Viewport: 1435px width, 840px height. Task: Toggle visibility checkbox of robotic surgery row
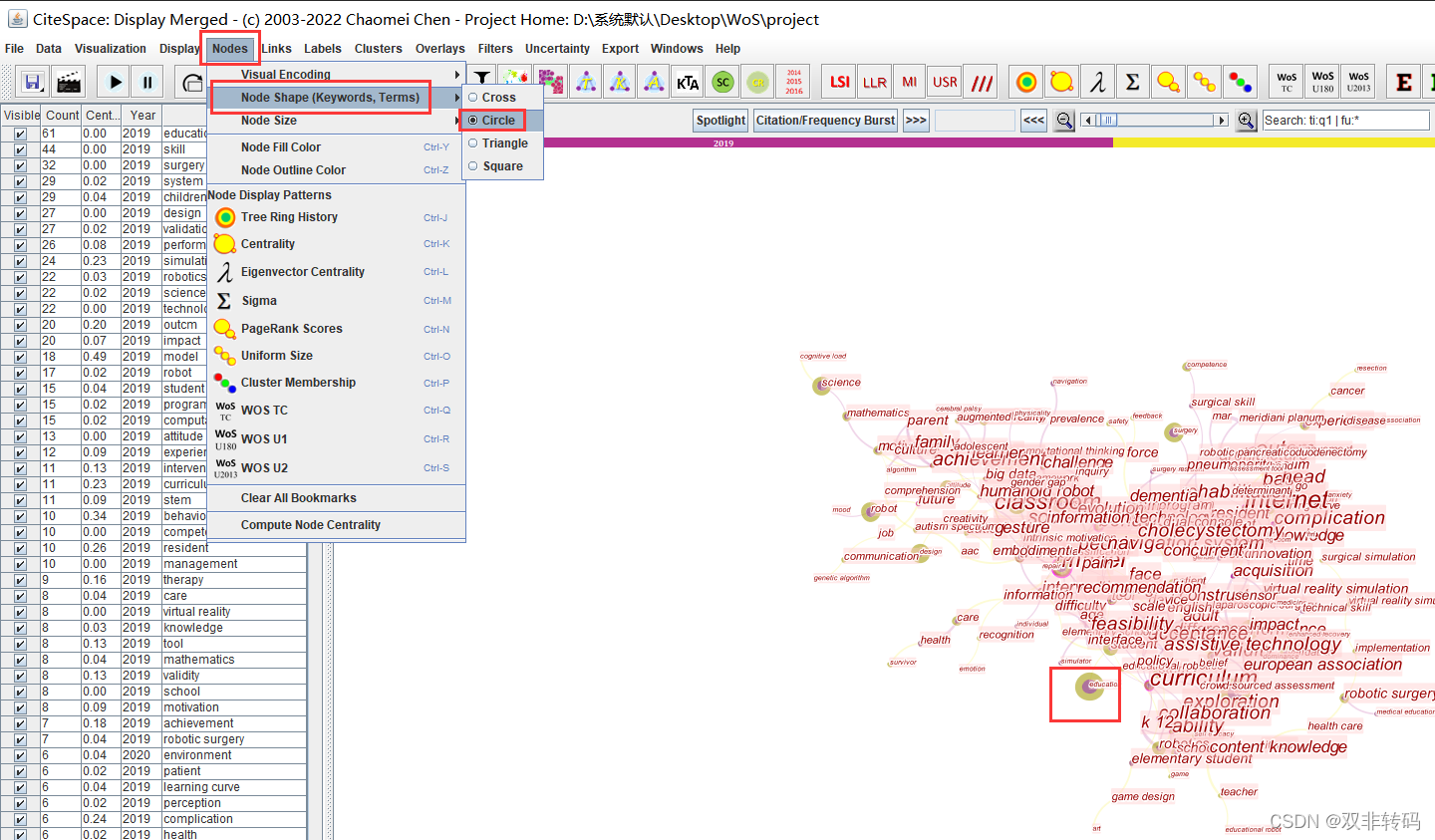20,739
